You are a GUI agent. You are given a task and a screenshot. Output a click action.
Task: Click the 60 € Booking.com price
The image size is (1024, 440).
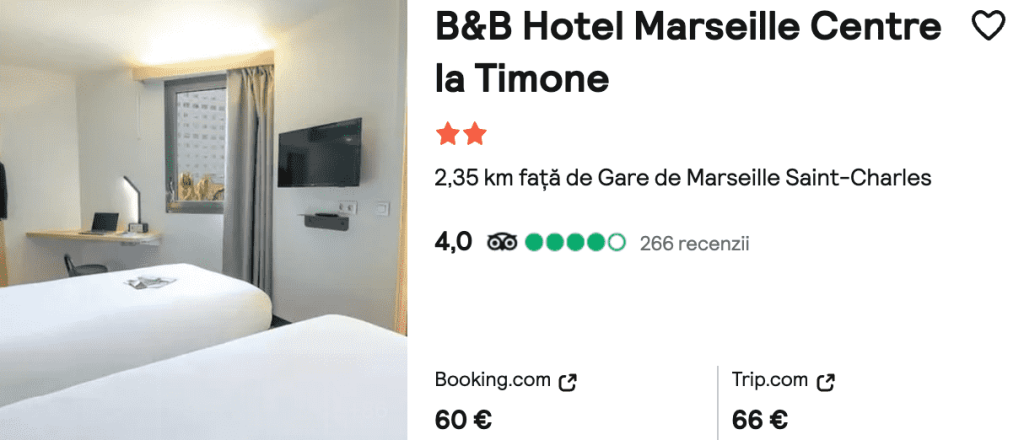[464, 420]
